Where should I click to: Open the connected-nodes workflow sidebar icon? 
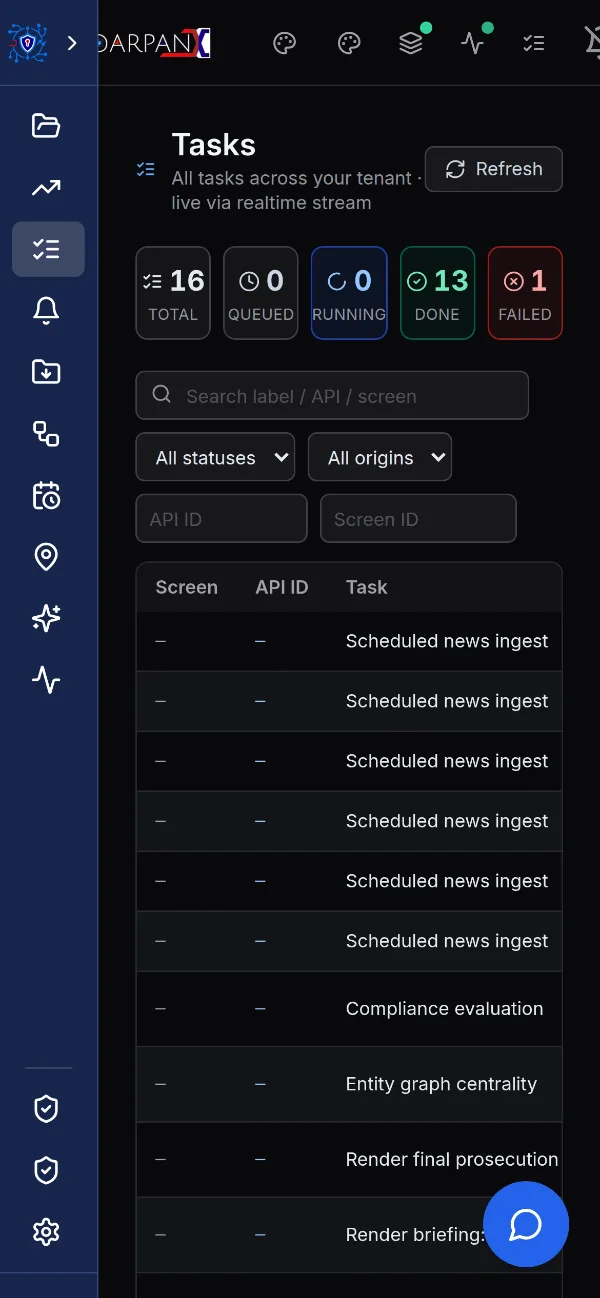point(46,434)
